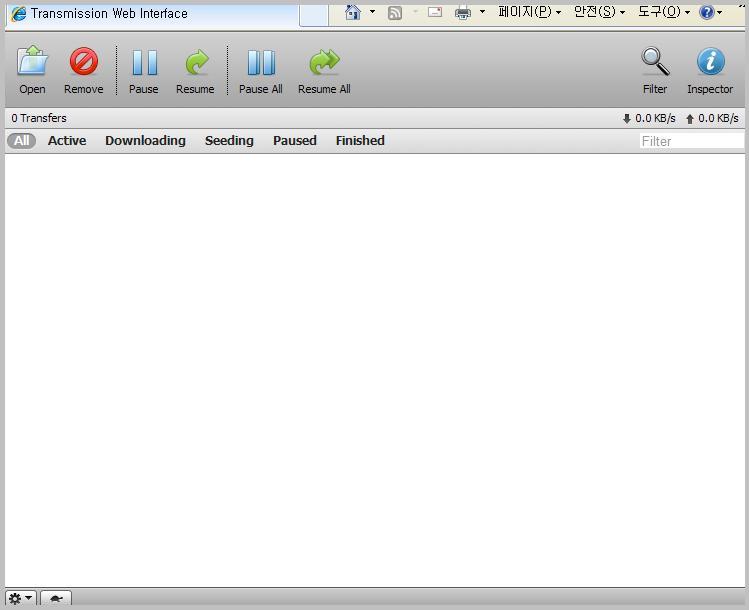This screenshot has width=749, height=610.
Task: Show only Paused transfers
Action: click(295, 140)
